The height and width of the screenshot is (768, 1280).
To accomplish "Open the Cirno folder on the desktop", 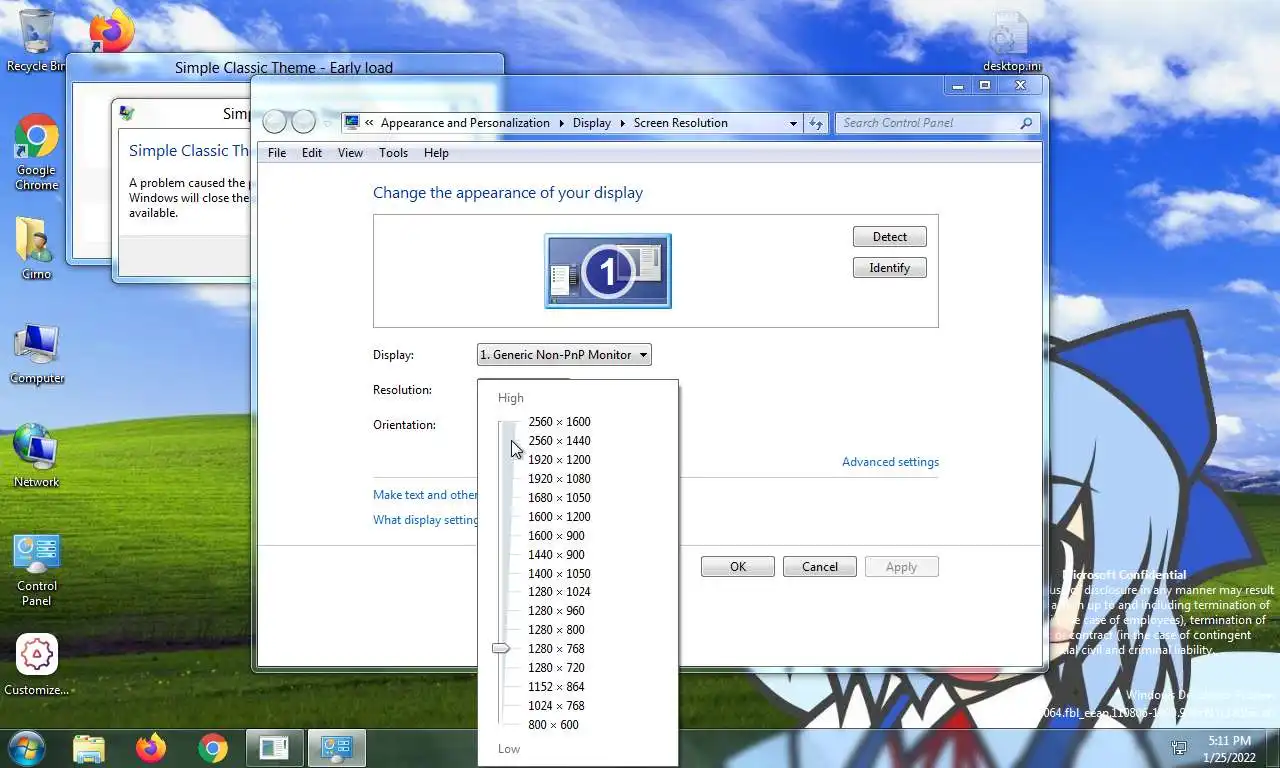I will point(36,248).
